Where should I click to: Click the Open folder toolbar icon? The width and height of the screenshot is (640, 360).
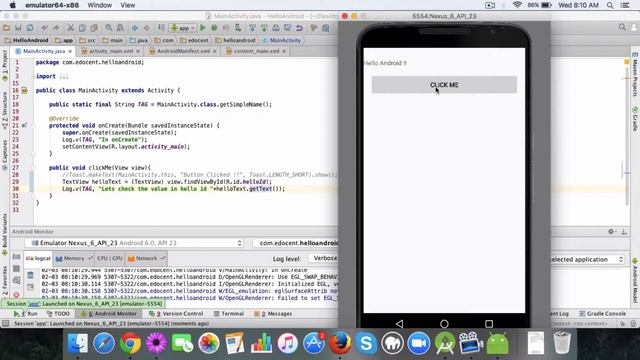(6, 28)
